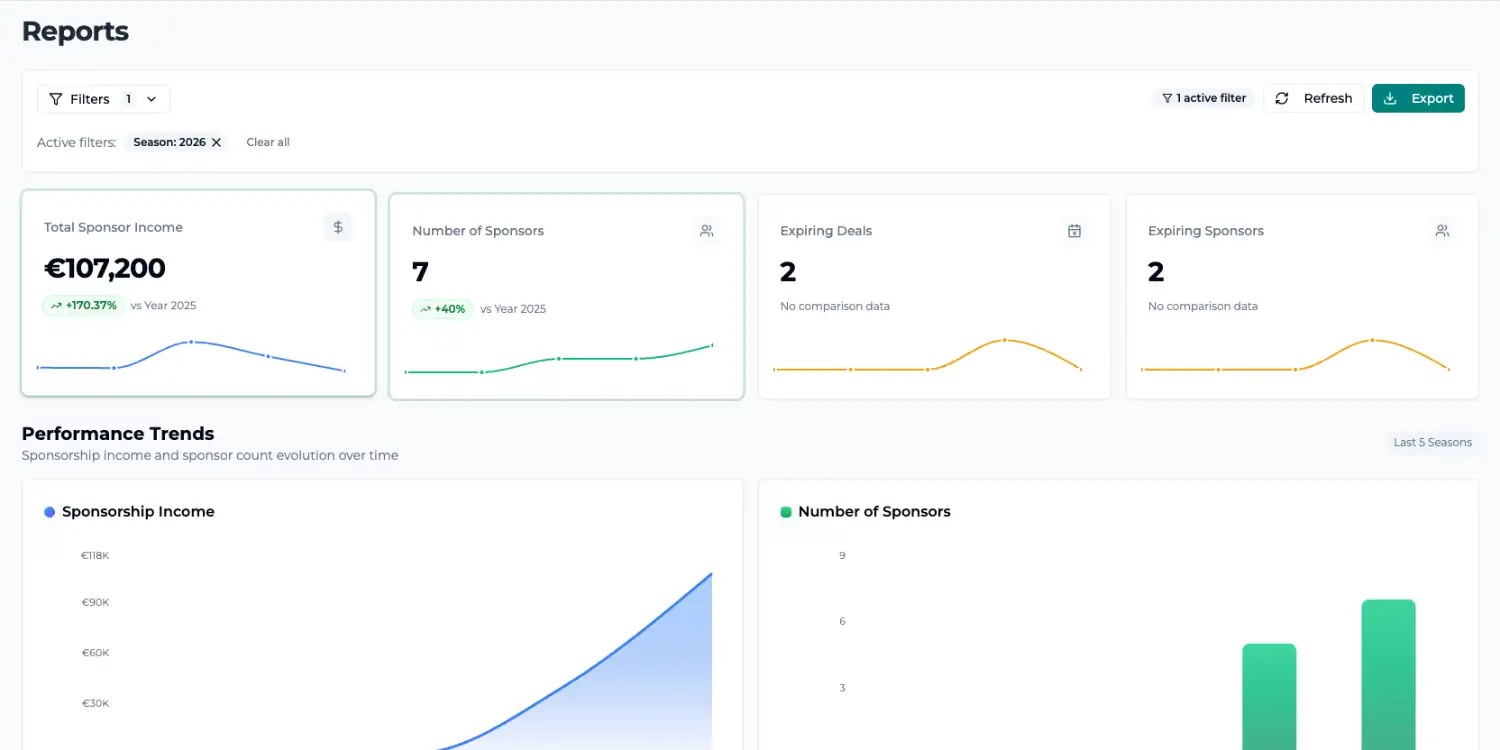Click the Sponsorship Income chart title
The height and width of the screenshot is (750, 1500).
point(138,512)
